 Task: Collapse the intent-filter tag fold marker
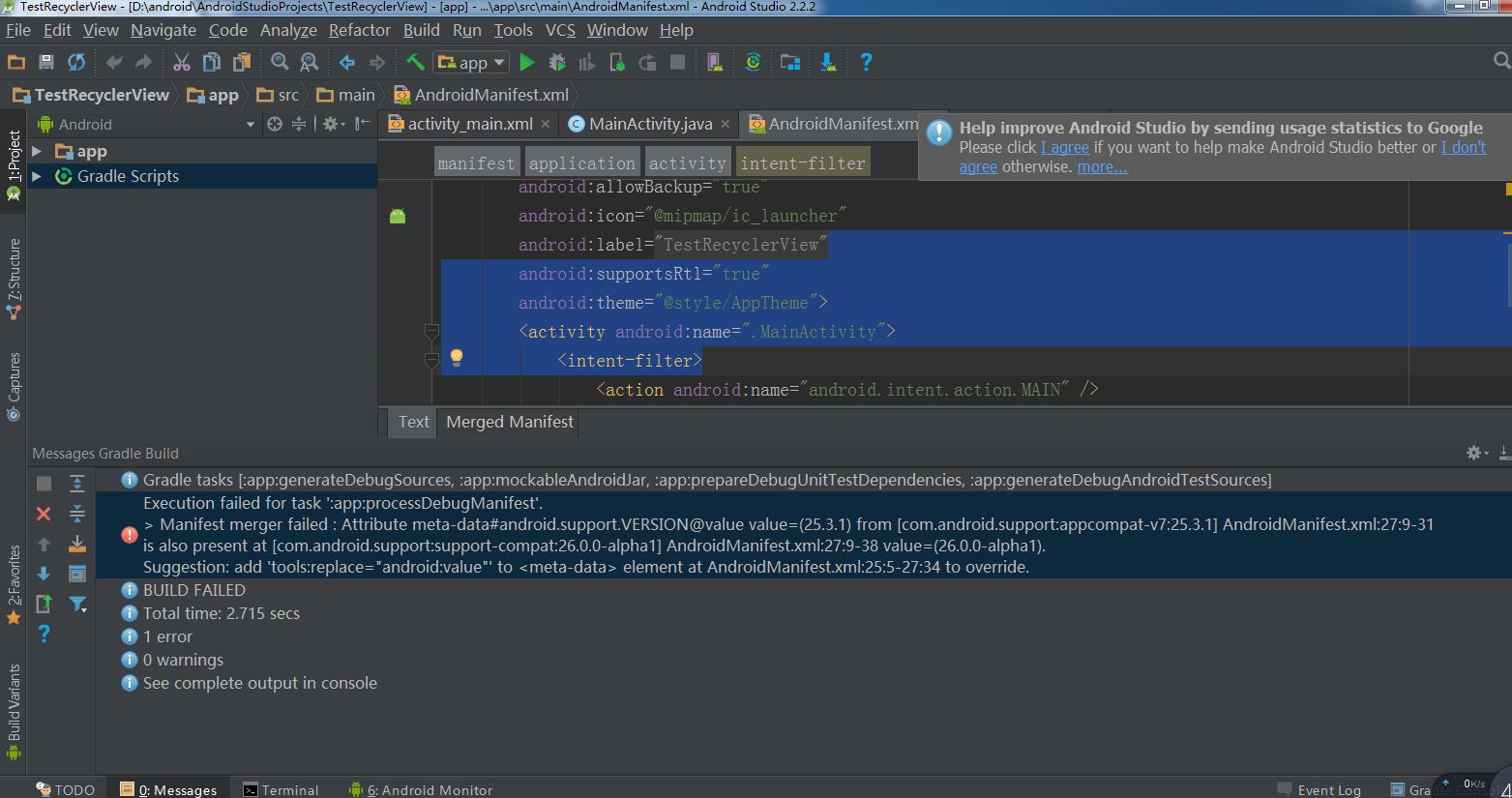(432, 361)
